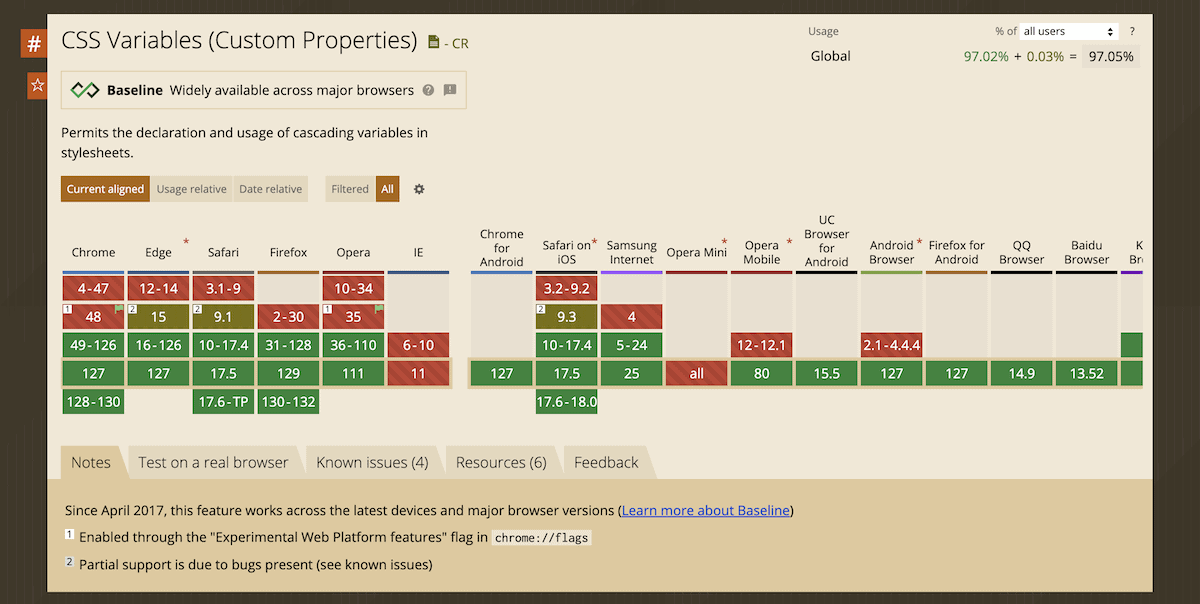Open the Known issues (4) tab
Image resolution: width=1200 pixels, height=604 pixels.
click(373, 462)
